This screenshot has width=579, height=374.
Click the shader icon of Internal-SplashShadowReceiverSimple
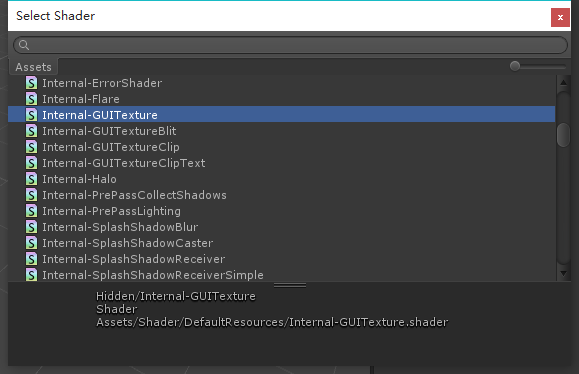[x=31, y=275]
